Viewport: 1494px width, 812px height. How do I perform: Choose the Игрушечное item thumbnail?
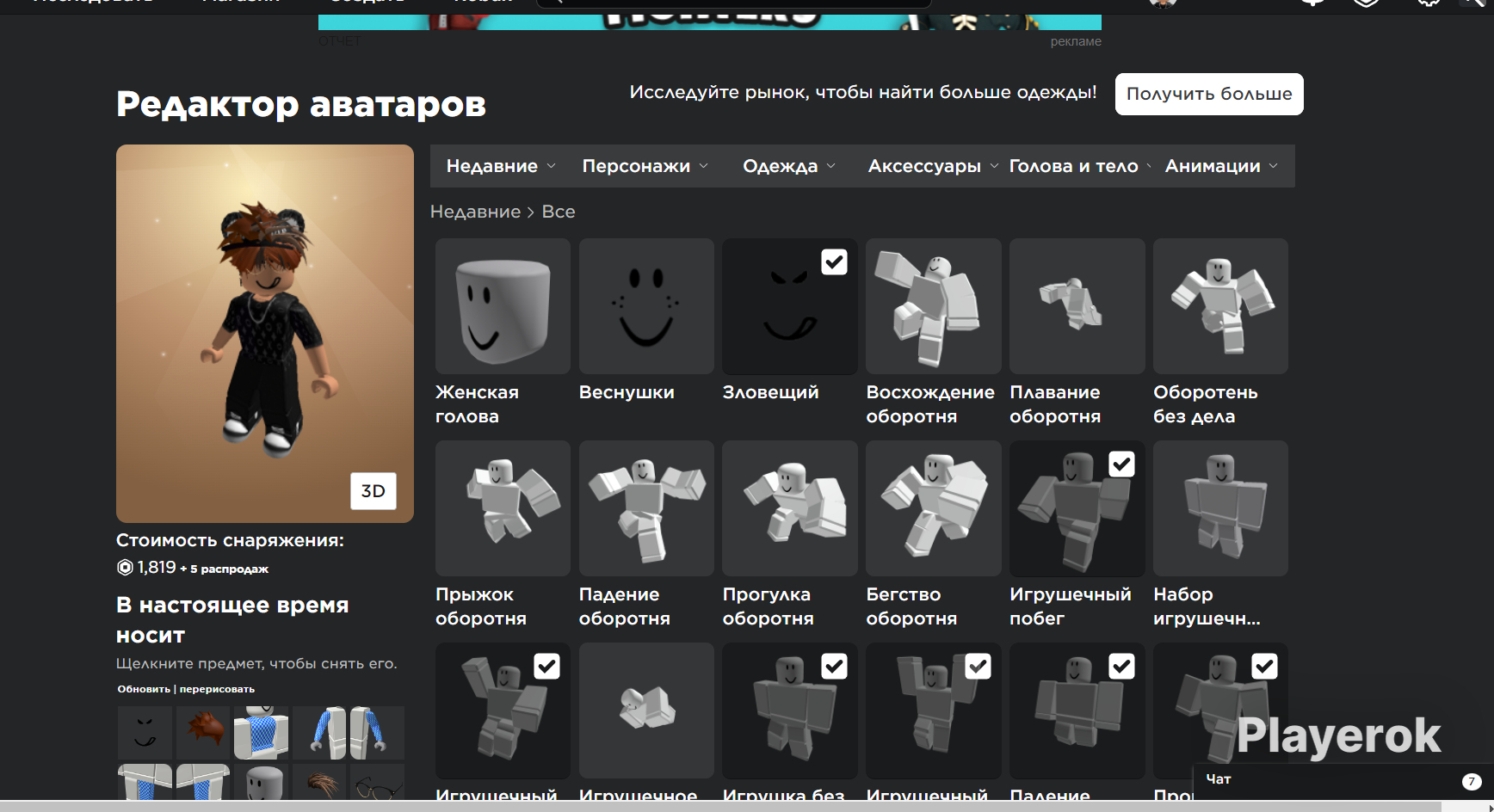[x=646, y=710]
